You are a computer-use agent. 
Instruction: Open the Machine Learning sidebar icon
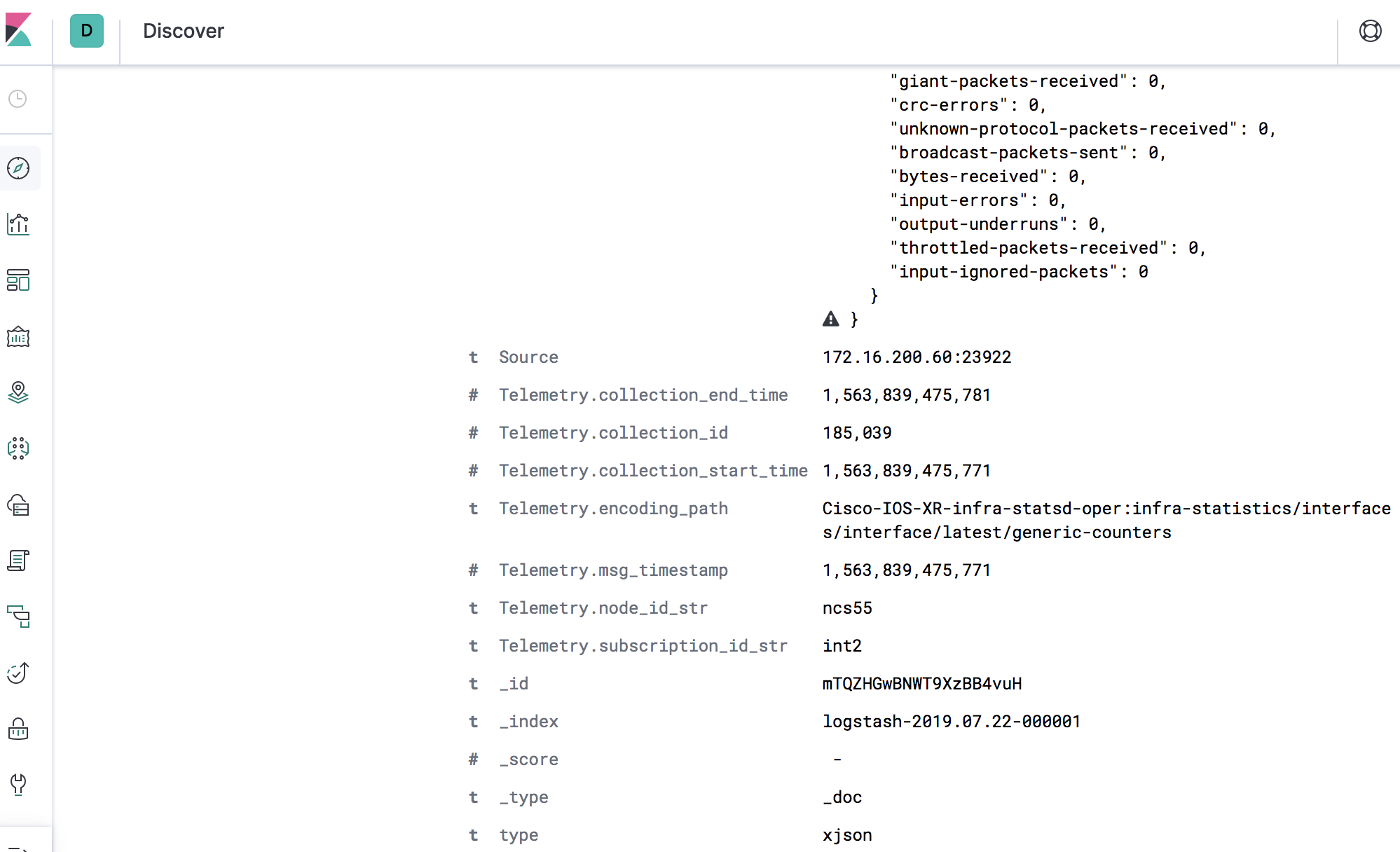point(18,448)
